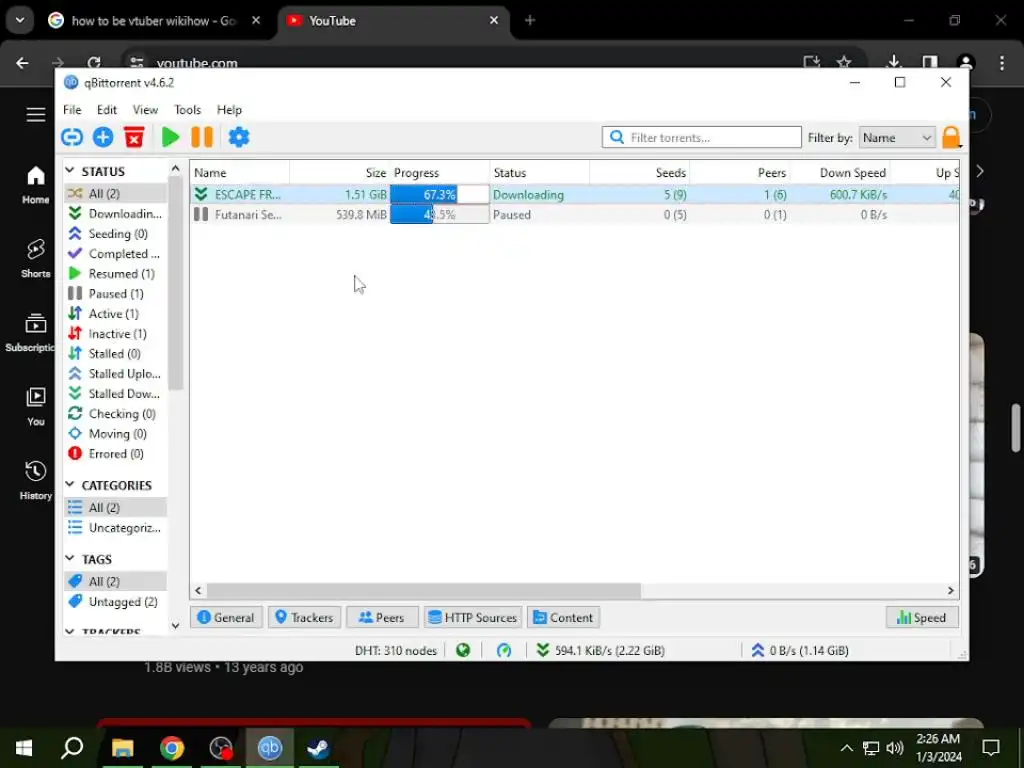Click in Filter torrents search field
1024x768 pixels.
[701, 138]
